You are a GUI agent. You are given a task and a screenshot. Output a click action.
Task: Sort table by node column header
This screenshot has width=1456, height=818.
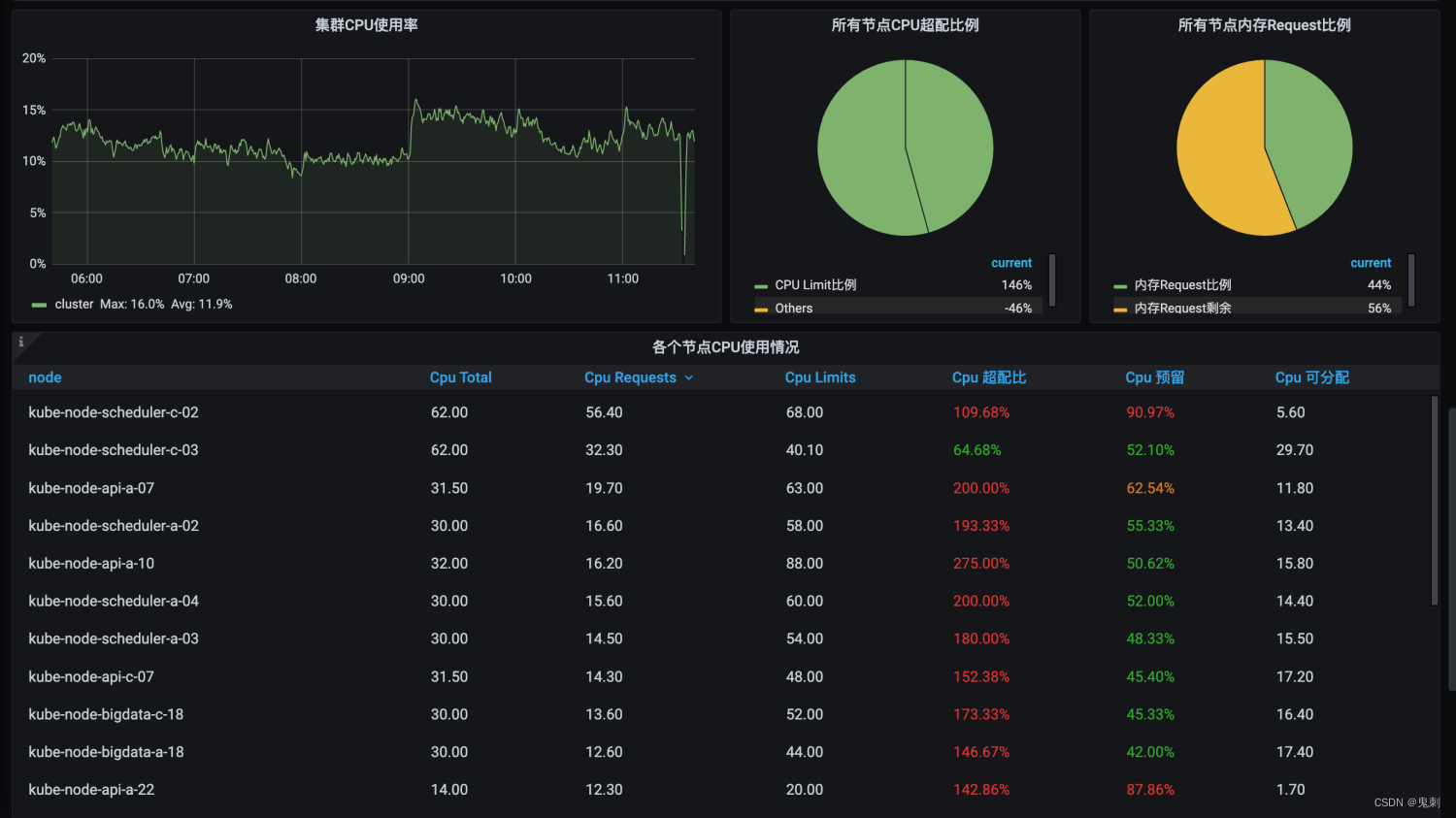[x=45, y=377]
